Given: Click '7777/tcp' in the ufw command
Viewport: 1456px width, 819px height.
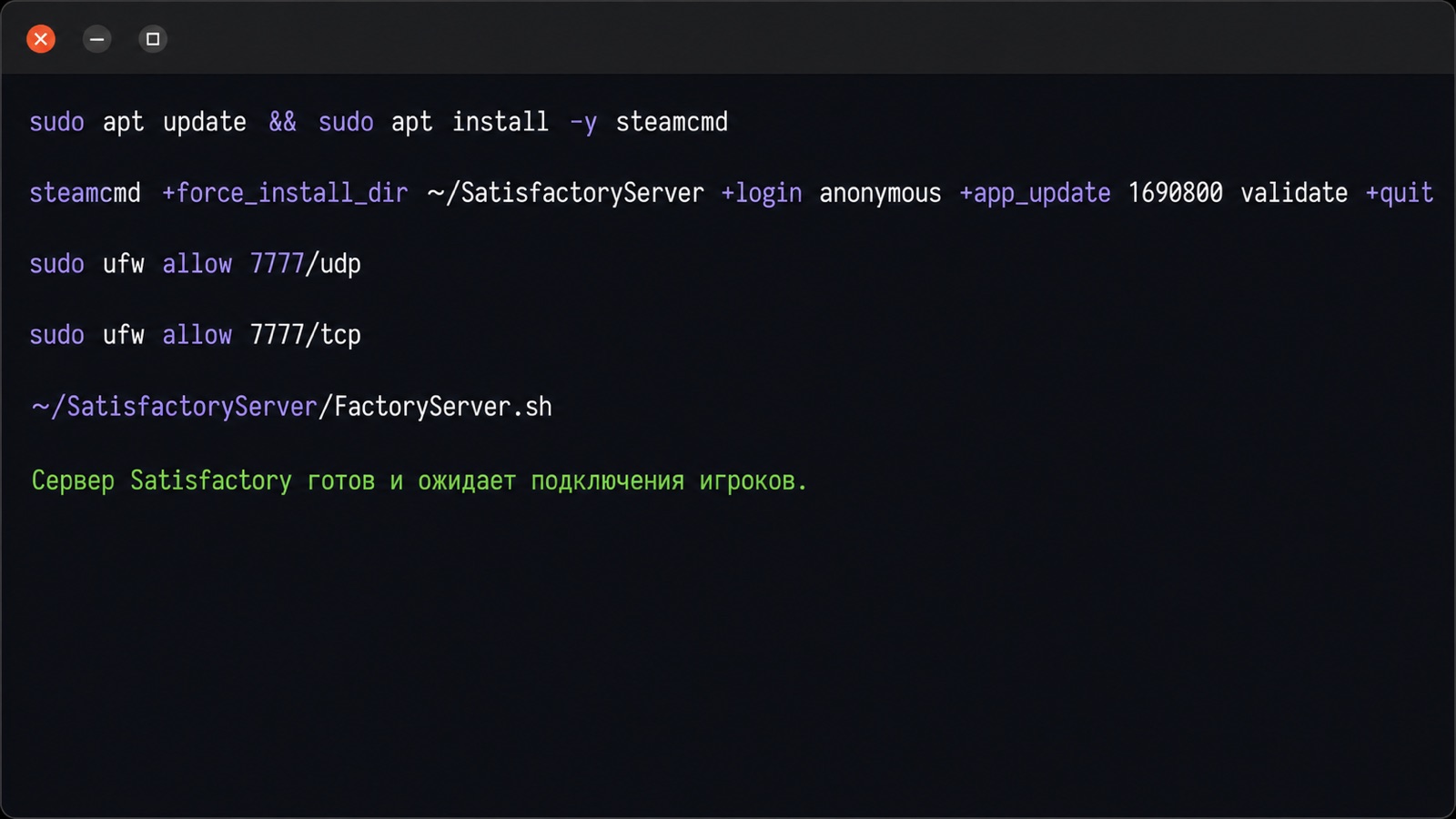Looking at the screenshot, I should [306, 335].
